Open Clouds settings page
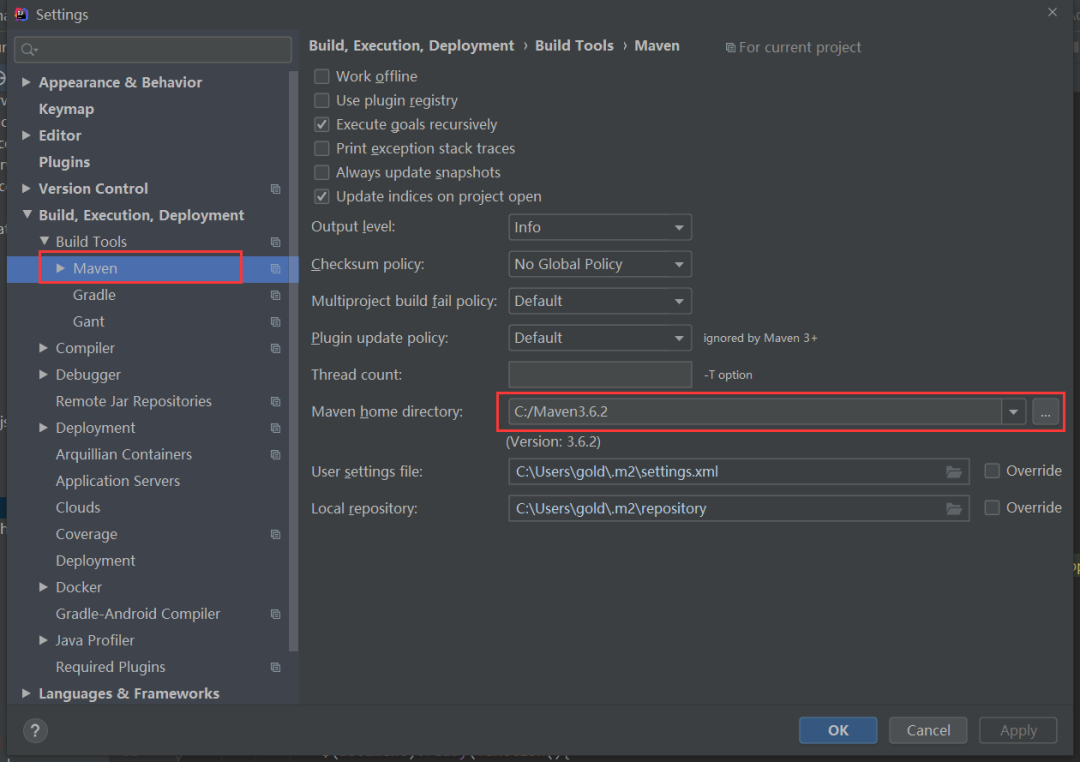 [x=78, y=508]
